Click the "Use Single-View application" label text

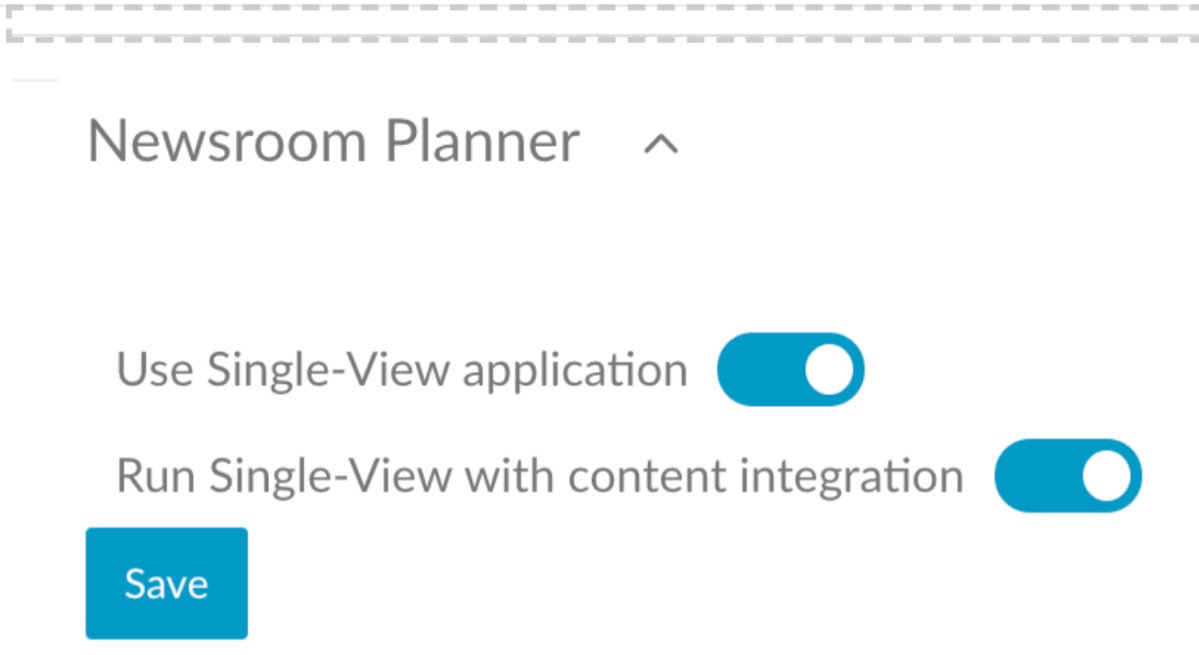(x=402, y=370)
